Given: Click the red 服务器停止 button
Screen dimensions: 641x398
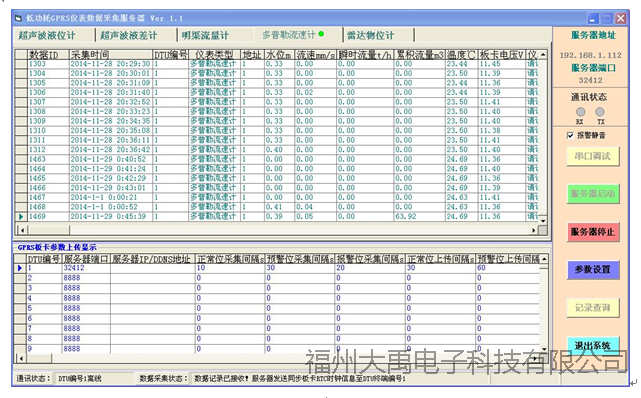Looking at the screenshot, I should 593,232.
